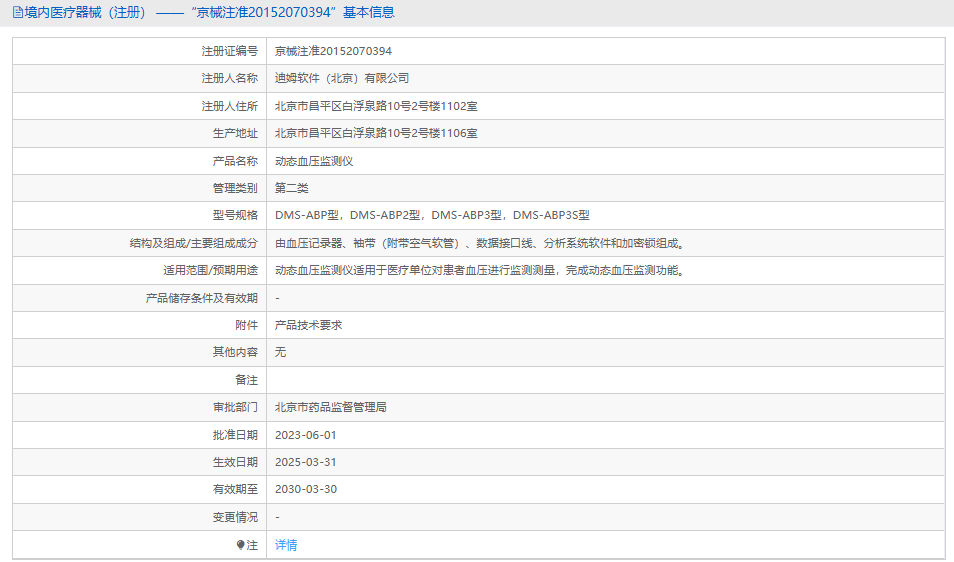Click other content value 无
Screen dimensions: 954x562
click(x=280, y=352)
